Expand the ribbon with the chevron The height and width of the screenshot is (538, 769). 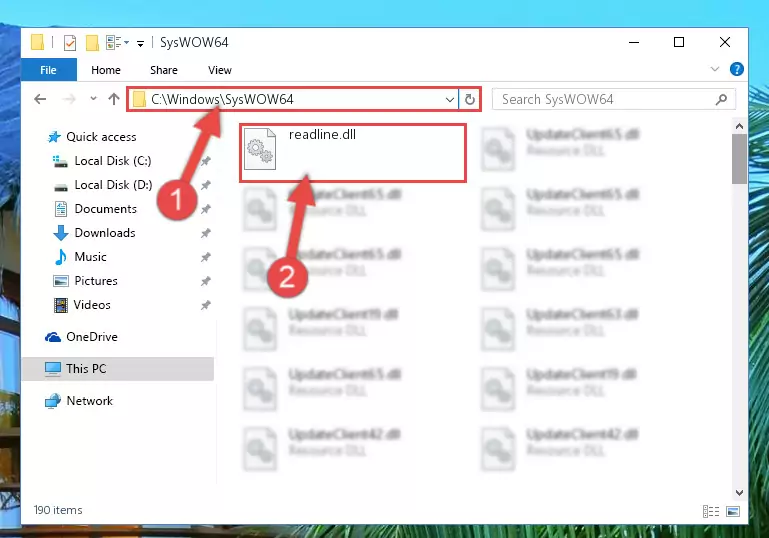[x=715, y=69]
